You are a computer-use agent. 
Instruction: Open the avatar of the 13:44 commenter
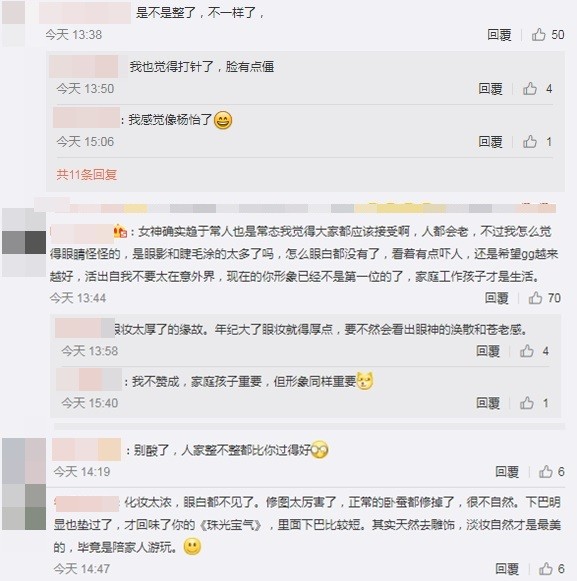click(24, 242)
